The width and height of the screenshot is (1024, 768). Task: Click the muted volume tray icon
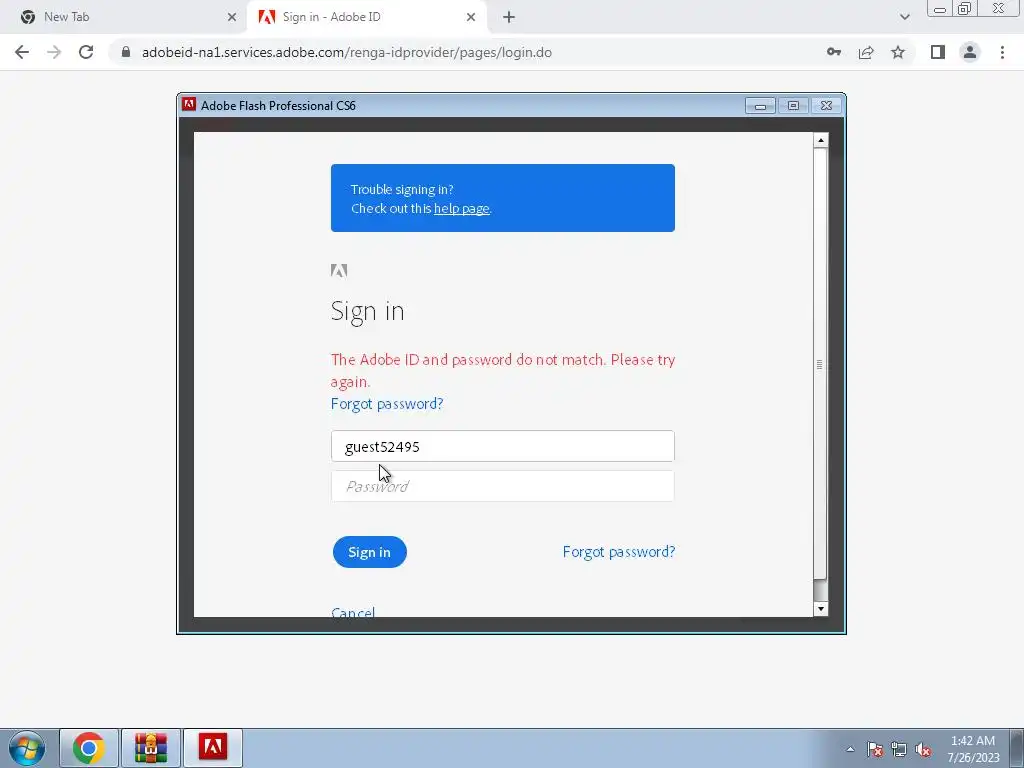pos(923,749)
